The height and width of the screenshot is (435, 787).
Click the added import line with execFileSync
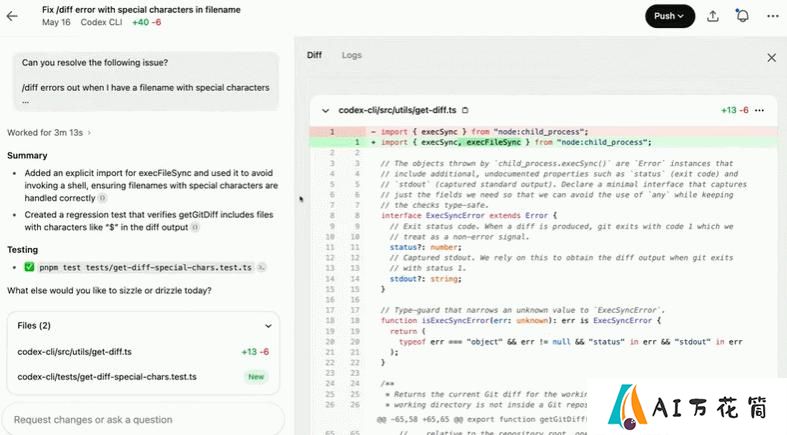tap(544, 142)
